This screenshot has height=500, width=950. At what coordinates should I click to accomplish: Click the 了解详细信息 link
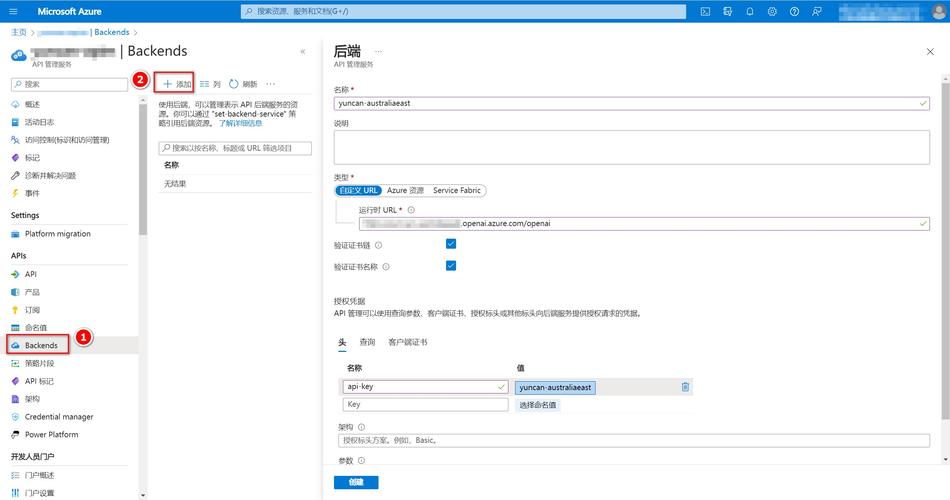[241, 123]
